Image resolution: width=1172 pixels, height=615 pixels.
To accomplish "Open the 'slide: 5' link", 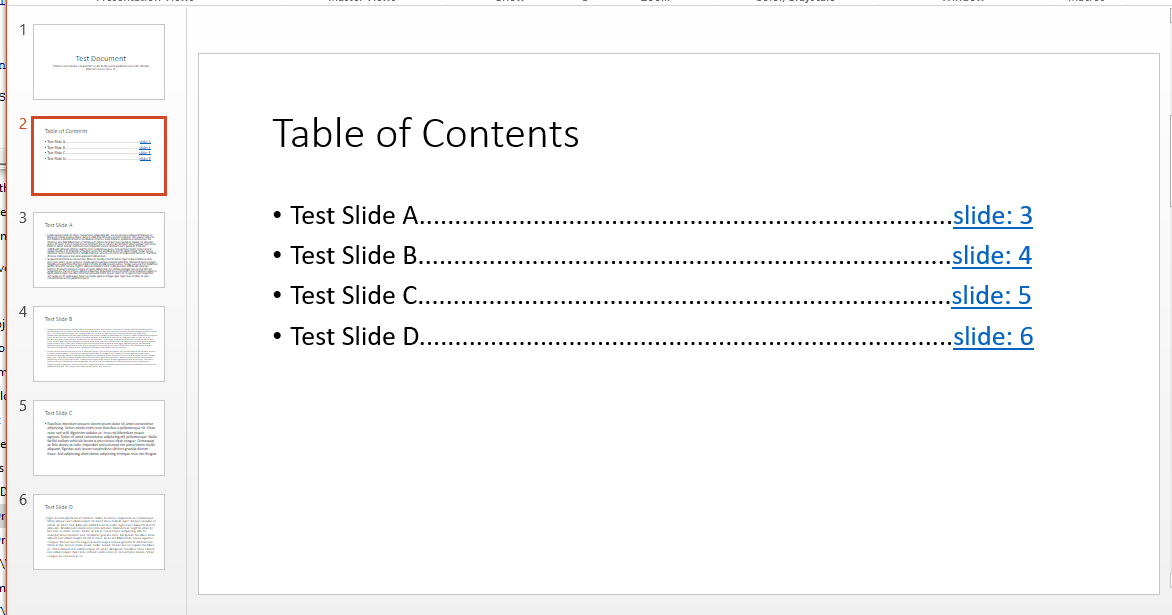I will (x=991, y=295).
